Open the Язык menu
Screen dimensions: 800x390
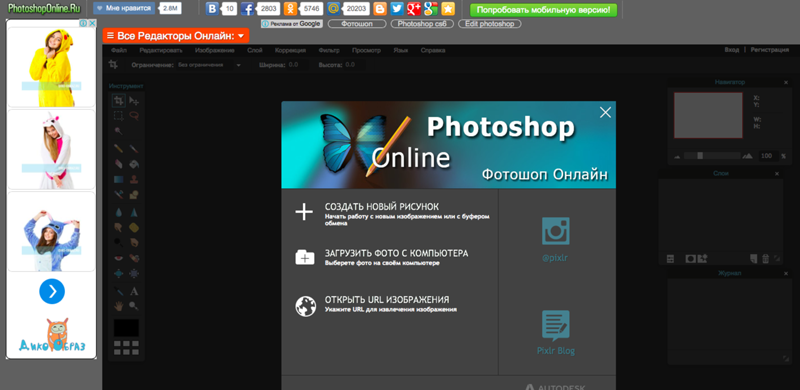[401, 51]
